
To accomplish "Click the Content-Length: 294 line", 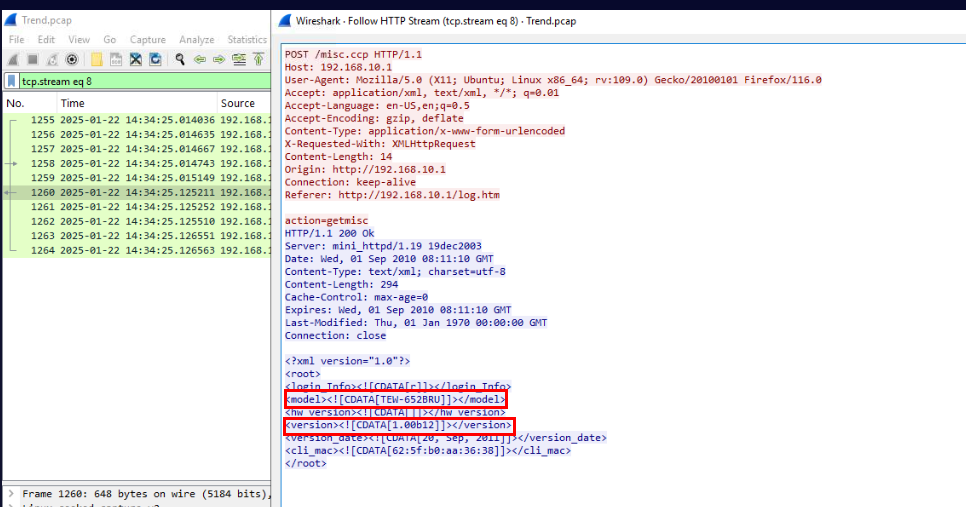I will (341, 285).
